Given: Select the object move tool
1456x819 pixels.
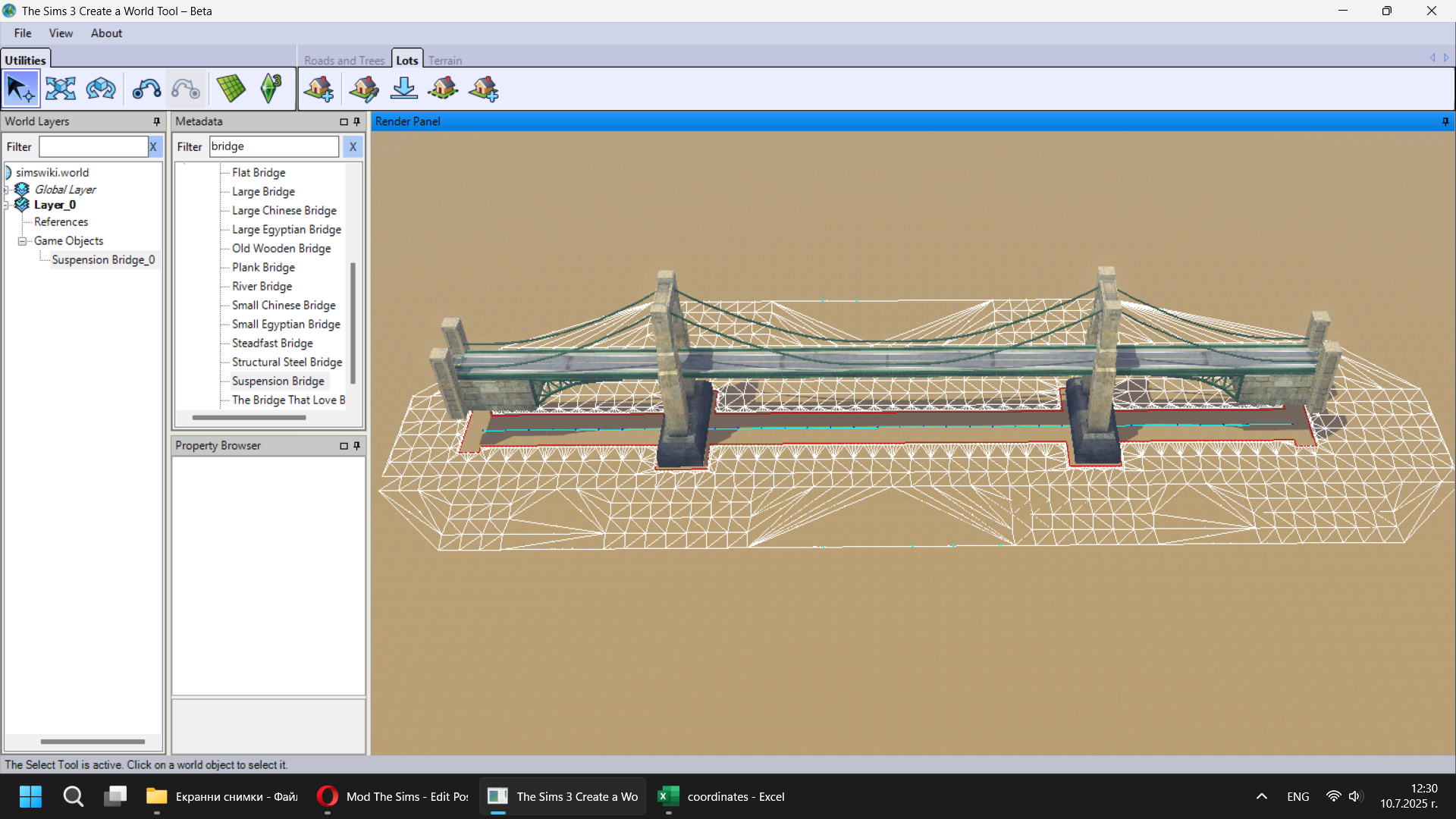Looking at the screenshot, I should [60, 89].
